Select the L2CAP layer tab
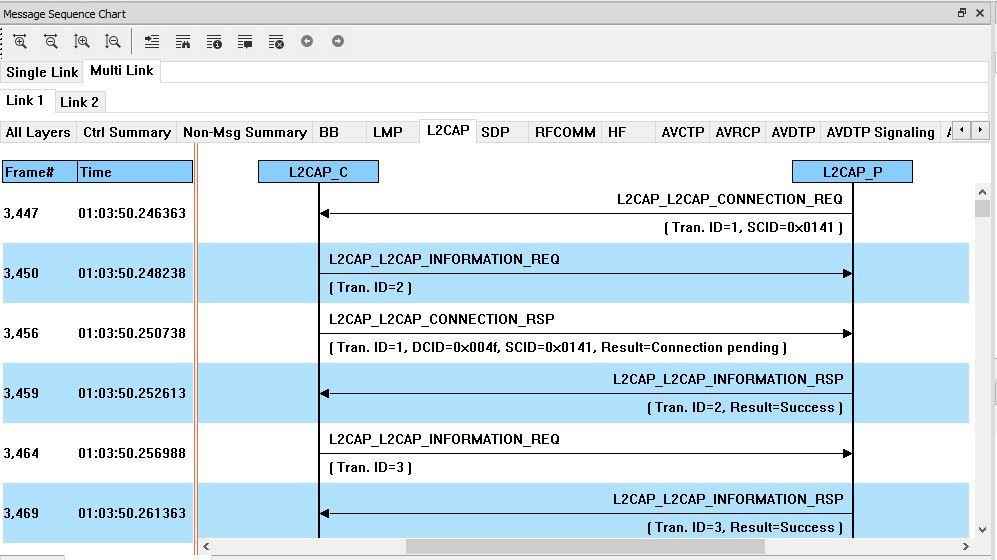This screenshot has height=560, width=997. click(448, 131)
